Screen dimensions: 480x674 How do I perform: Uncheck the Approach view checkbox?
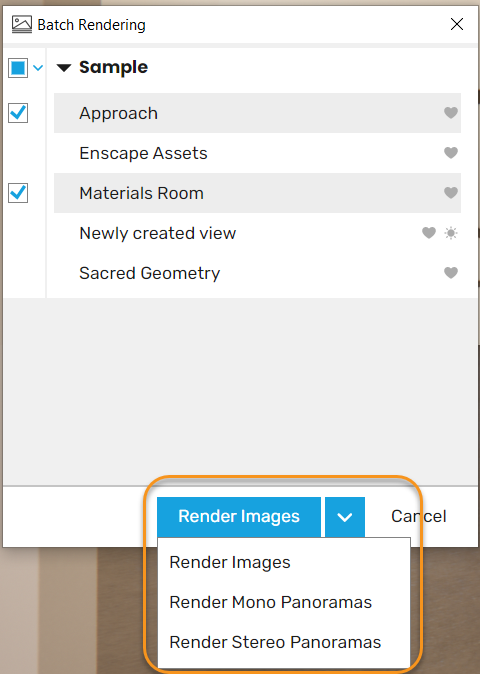pos(18,113)
